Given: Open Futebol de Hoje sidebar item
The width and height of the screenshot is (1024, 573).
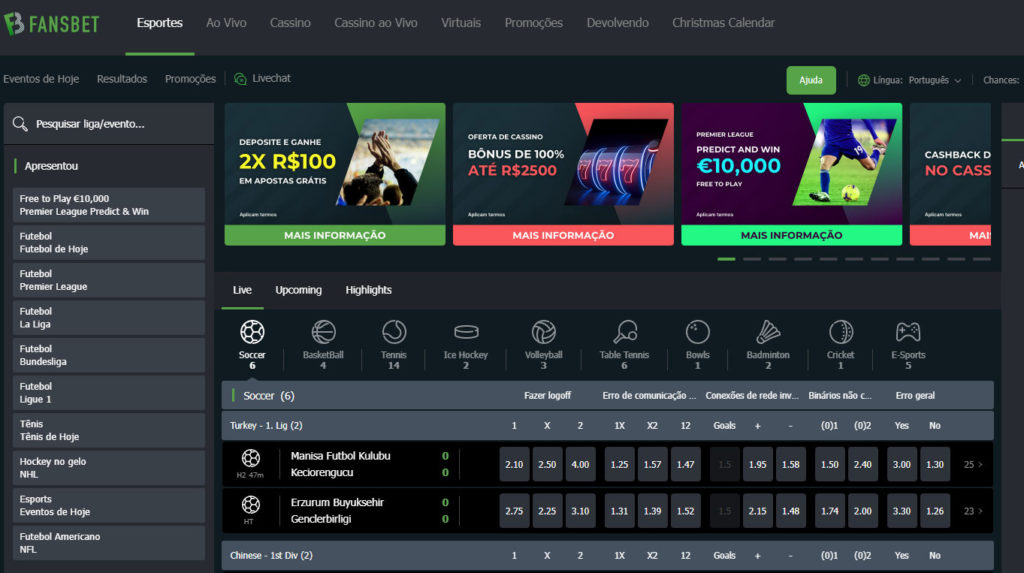Looking at the screenshot, I should pos(109,242).
